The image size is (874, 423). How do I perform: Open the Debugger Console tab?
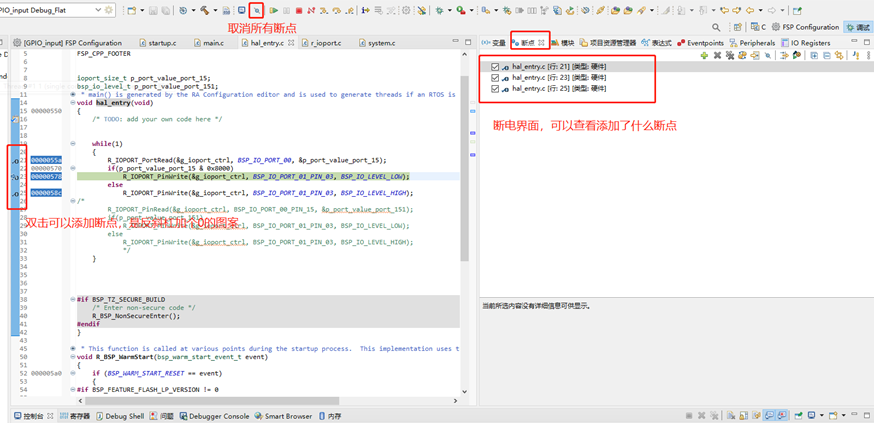[x=215, y=416]
